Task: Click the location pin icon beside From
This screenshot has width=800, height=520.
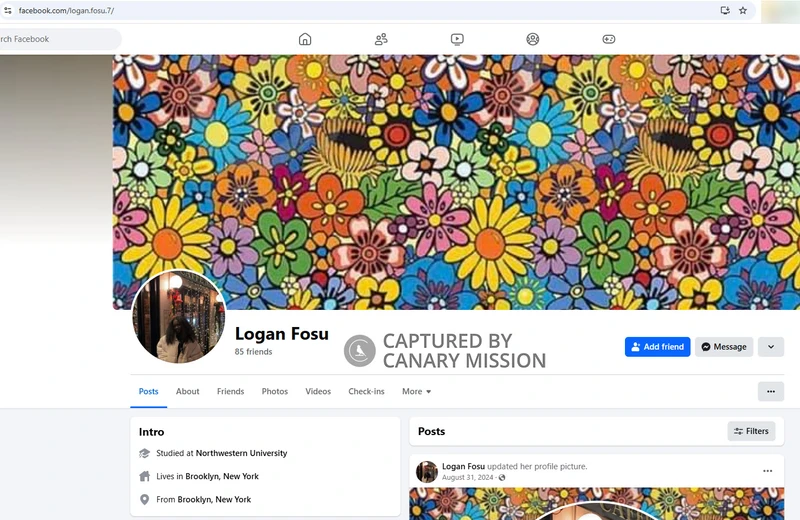Action: click(144, 500)
